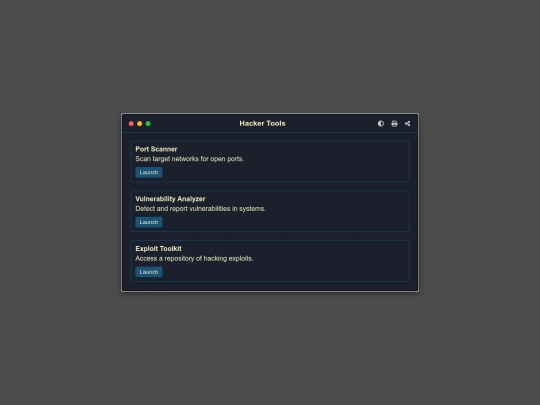Click 'Scan target networks for open ports' text
540x405 pixels.
point(190,159)
